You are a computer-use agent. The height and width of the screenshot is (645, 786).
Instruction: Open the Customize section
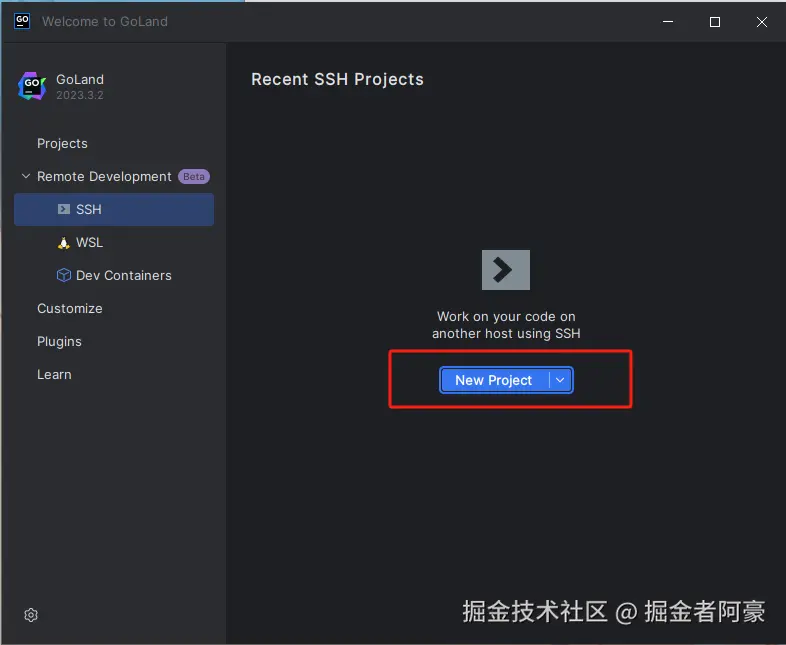point(70,308)
